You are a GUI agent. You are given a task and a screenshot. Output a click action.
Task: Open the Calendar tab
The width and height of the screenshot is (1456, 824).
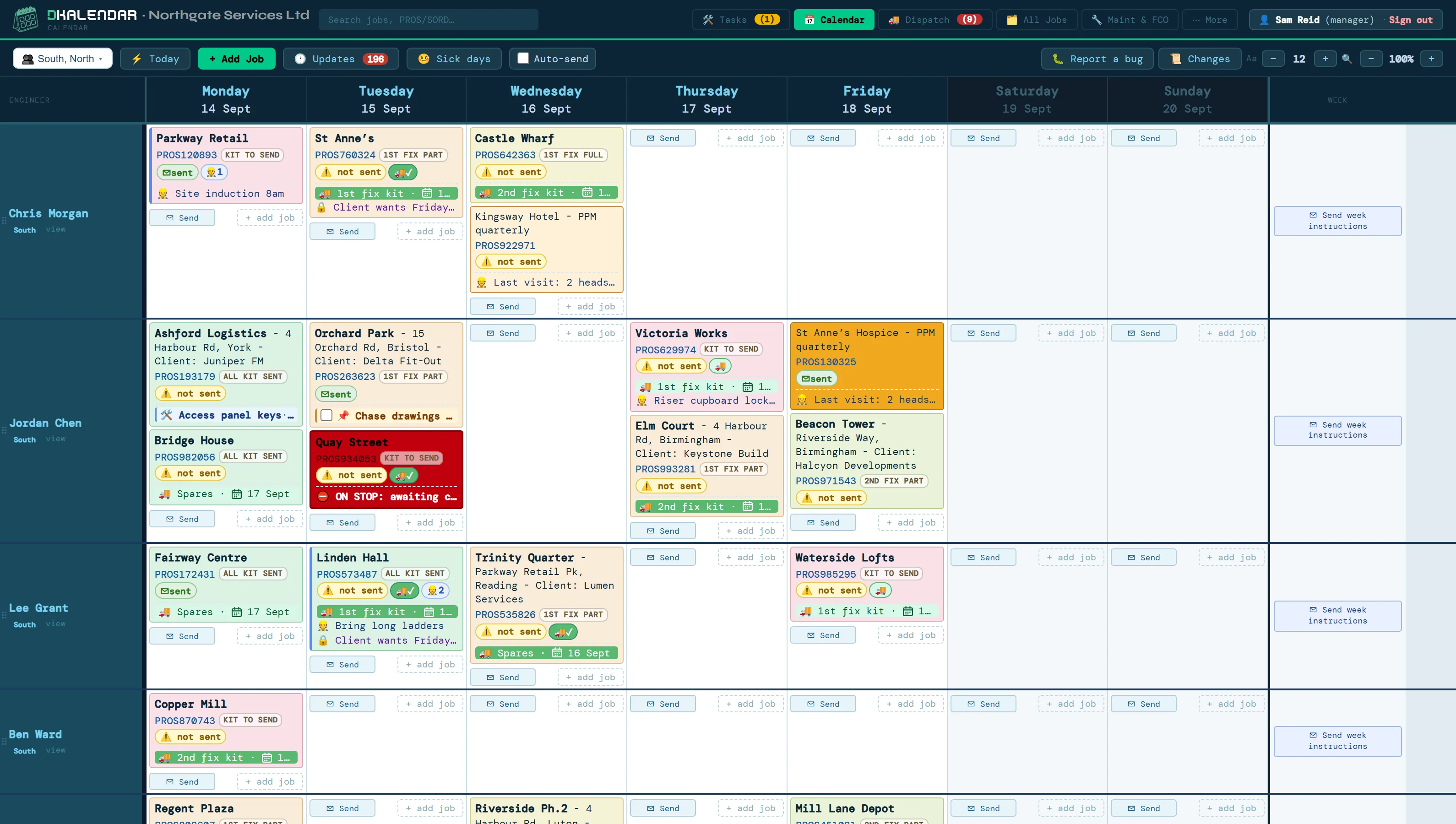(x=834, y=20)
